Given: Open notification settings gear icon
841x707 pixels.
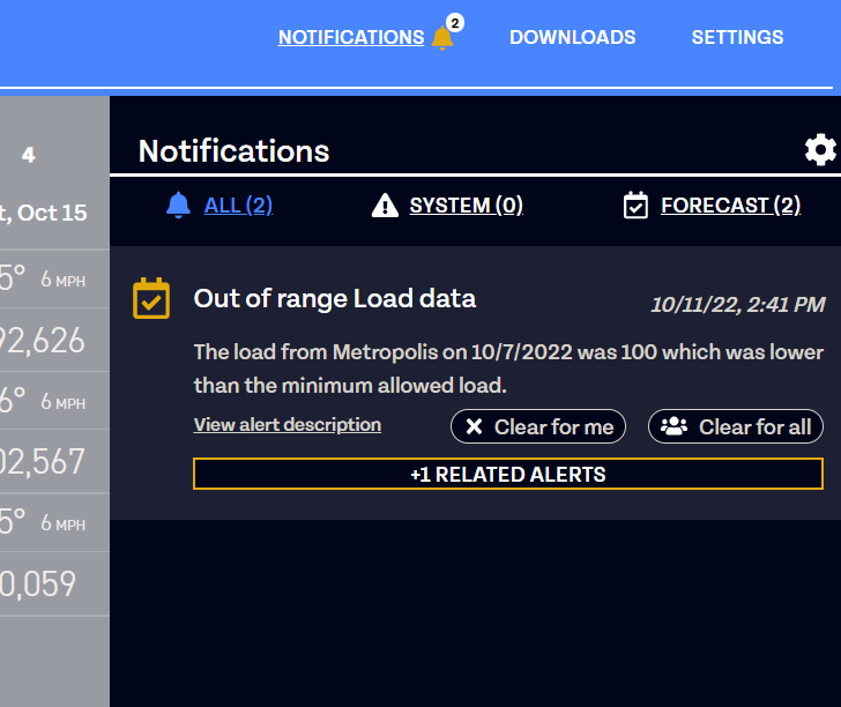Looking at the screenshot, I should pos(820,150).
